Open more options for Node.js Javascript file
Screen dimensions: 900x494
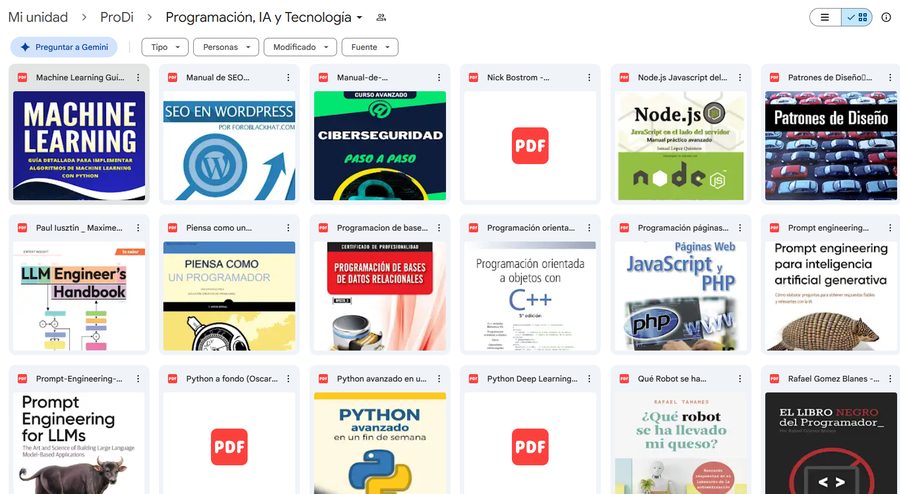click(x=740, y=77)
